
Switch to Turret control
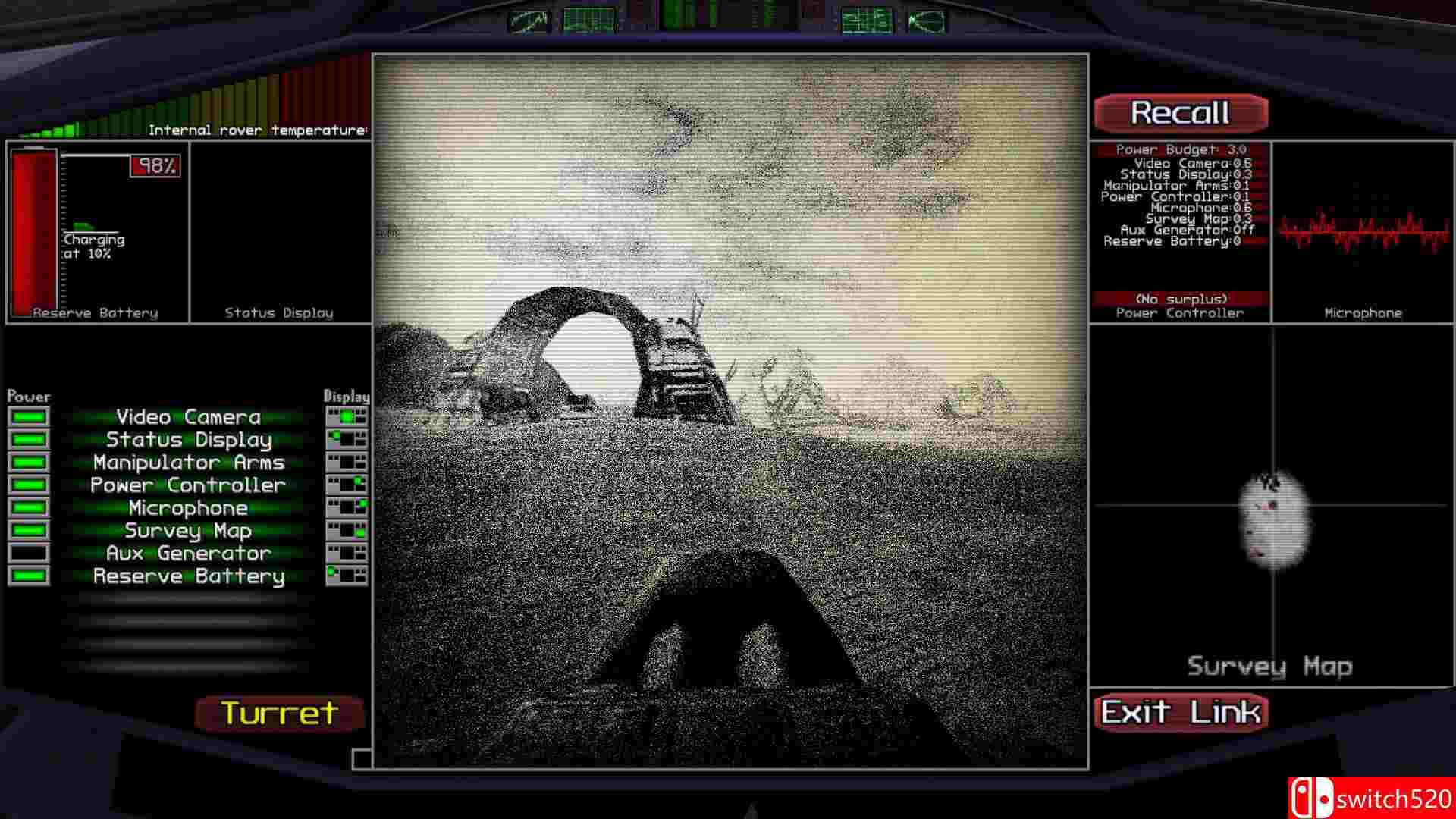(x=279, y=714)
